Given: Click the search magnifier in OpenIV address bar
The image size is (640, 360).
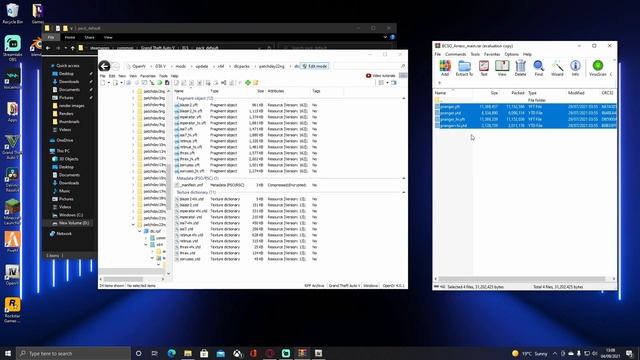Looking at the screenshot, I should coord(402,66).
